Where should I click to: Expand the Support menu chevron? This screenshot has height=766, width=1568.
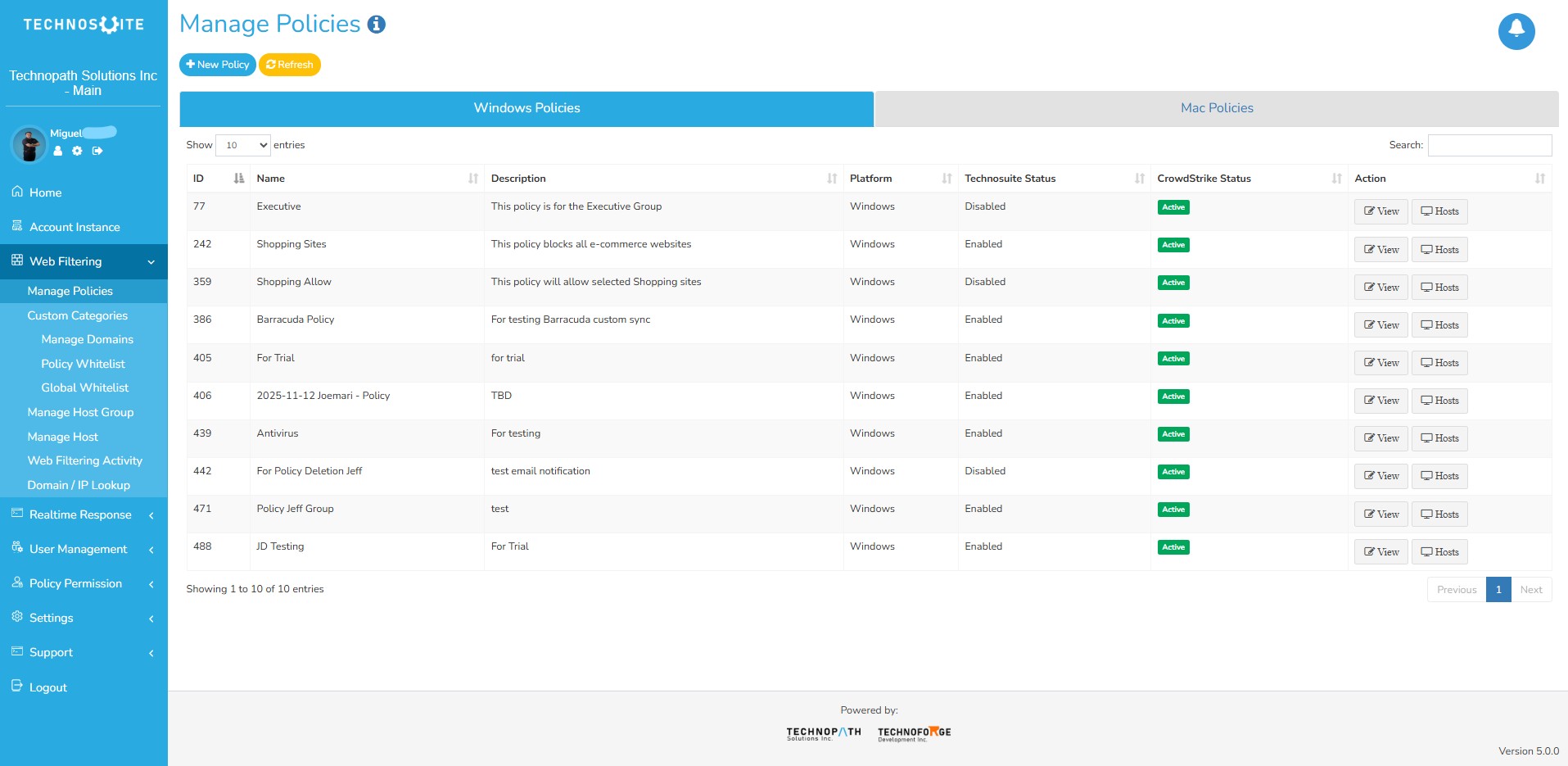[x=151, y=653]
